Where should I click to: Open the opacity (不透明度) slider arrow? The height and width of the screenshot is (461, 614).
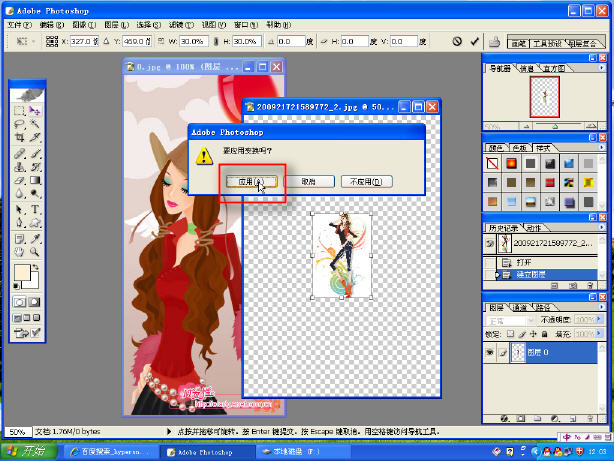pos(599,320)
